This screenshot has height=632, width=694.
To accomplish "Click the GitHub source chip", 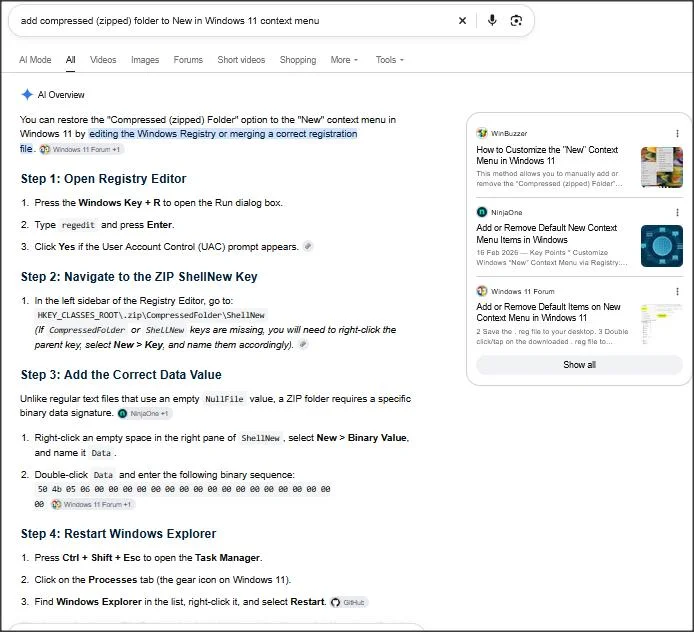I will 349,602.
